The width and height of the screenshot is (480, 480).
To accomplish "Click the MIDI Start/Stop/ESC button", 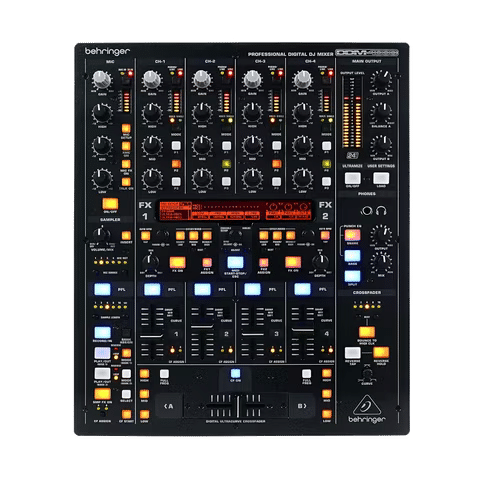I will click(x=235, y=262).
